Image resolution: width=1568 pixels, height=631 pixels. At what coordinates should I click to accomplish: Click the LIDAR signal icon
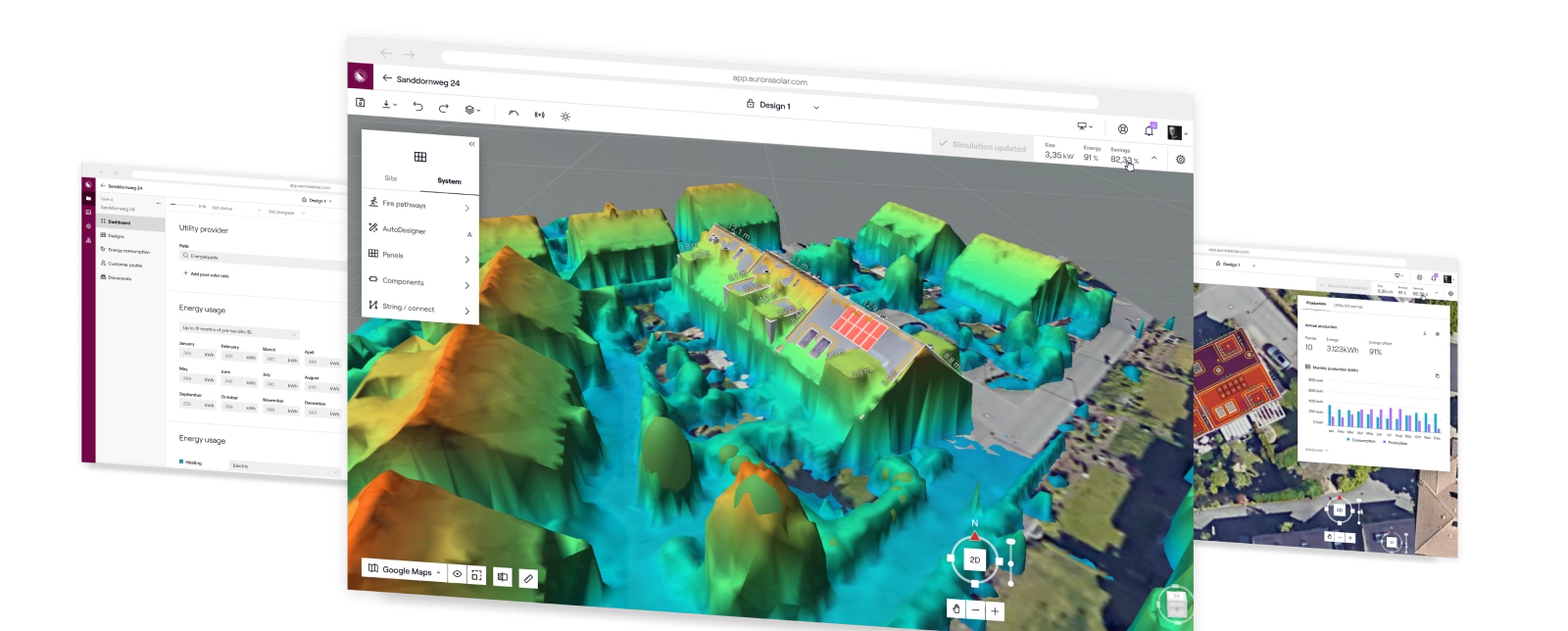(539, 115)
